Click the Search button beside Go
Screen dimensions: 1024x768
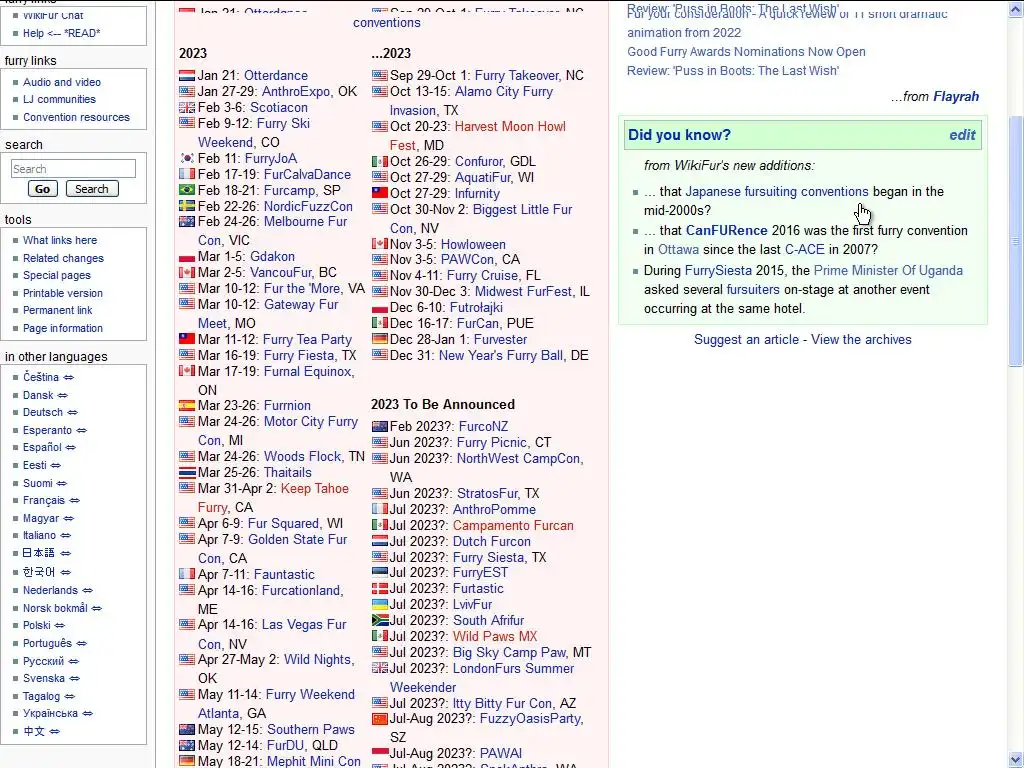pos(91,189)
